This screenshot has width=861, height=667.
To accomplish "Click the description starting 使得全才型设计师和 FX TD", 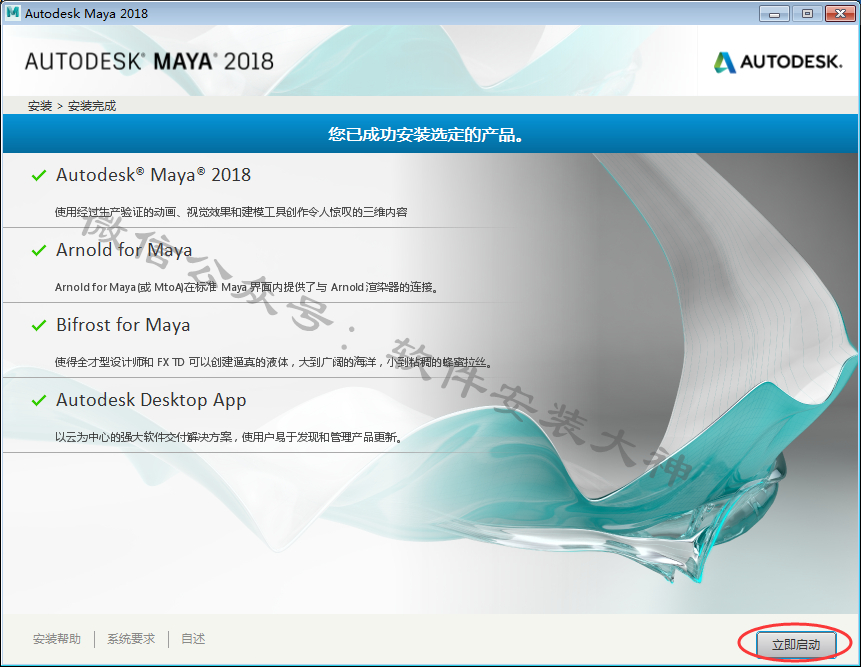I will pyautogui.click(x=274, y=362).
